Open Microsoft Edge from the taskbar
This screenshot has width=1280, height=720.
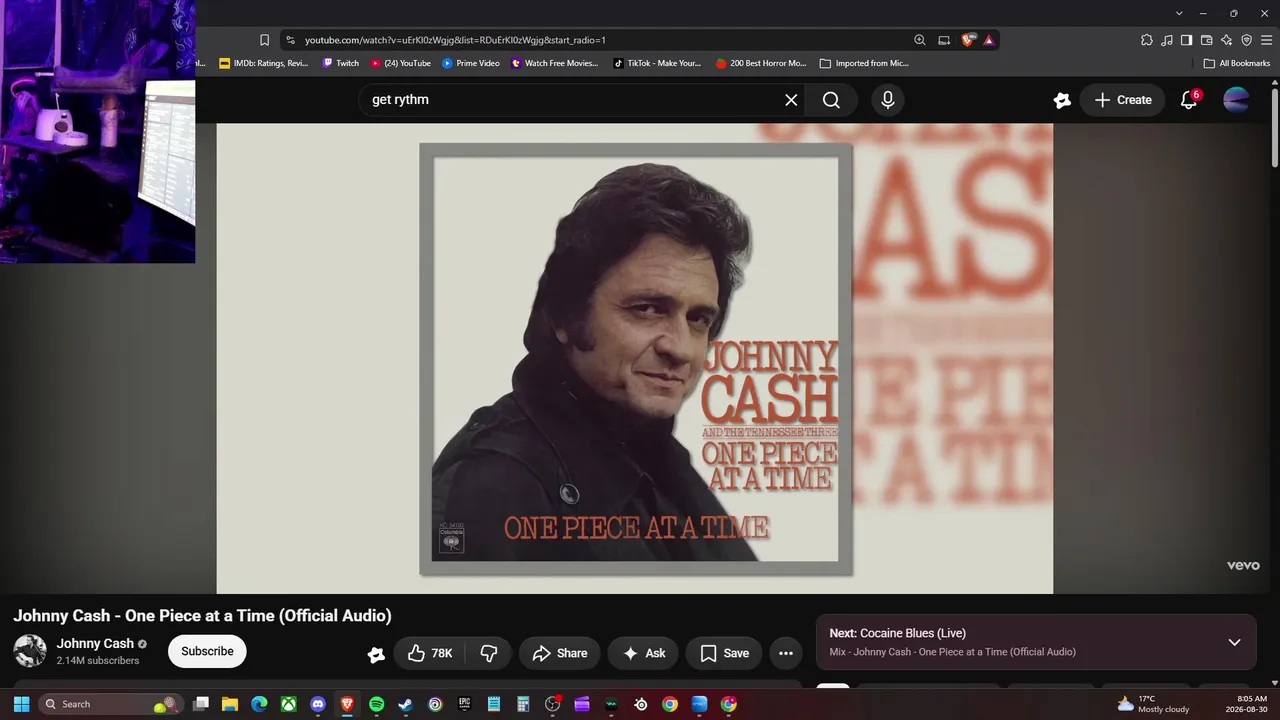(x=259, y=704)
